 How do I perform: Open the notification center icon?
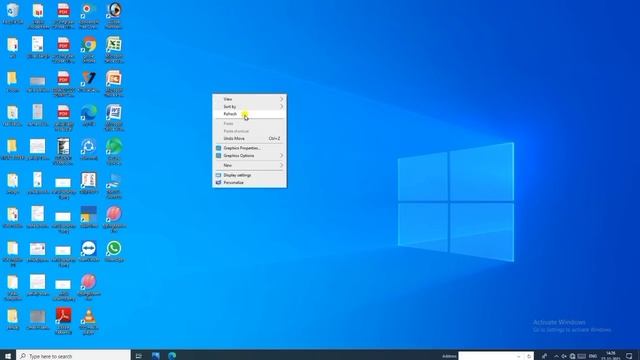(629, 356)
